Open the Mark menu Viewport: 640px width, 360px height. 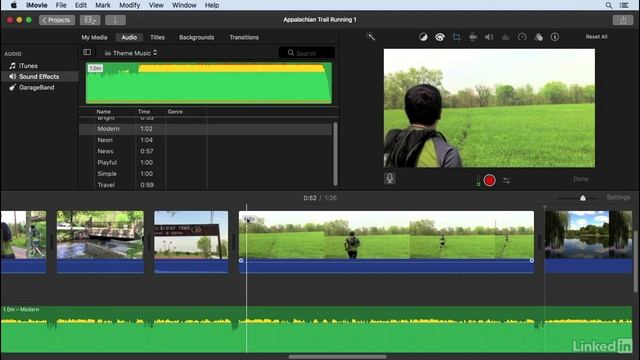103,5
